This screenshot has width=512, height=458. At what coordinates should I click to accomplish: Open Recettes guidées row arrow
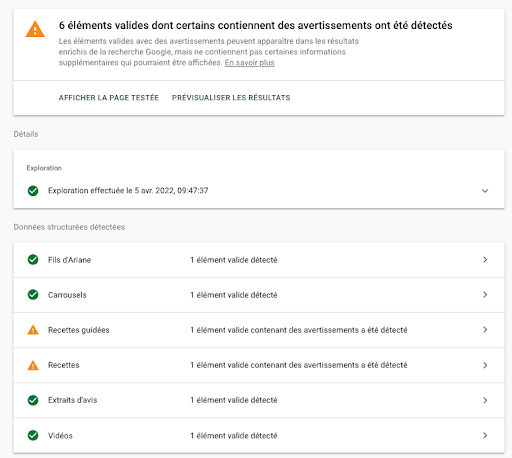tap(485, 330)
